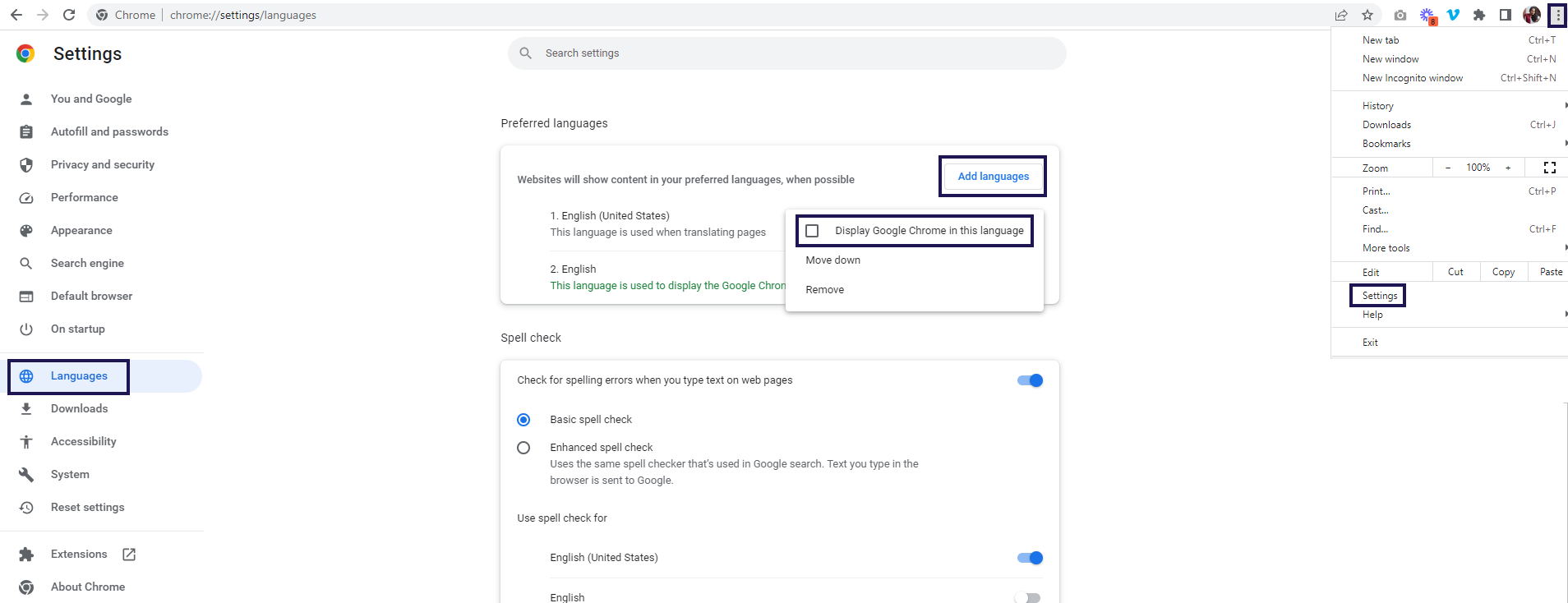Image resolution: width=1568 pixels, height=603 pixels.
Task: Click the Add languages button
Action: (x=993, y=177)
